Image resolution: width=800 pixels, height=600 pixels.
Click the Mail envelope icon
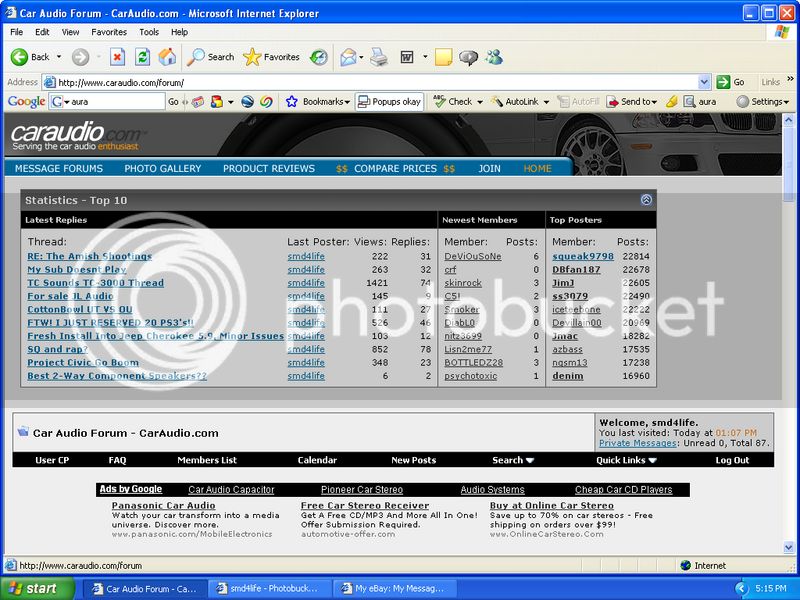pos(348,57)
